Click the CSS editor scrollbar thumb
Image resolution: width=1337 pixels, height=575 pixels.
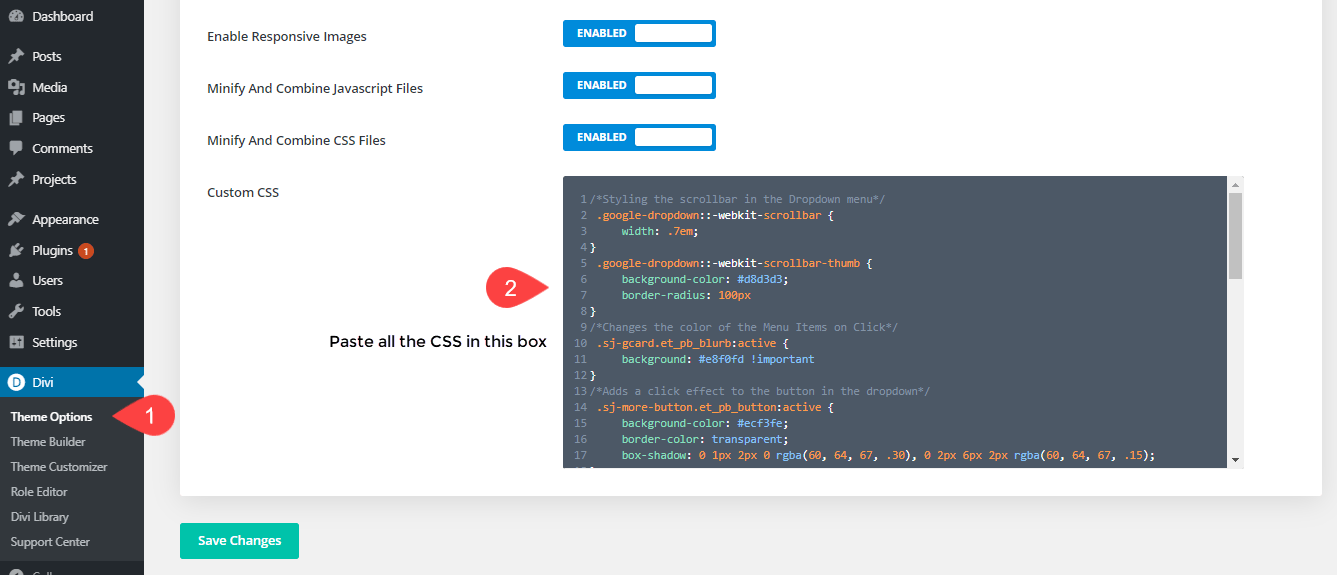[x=1235, y=236]
